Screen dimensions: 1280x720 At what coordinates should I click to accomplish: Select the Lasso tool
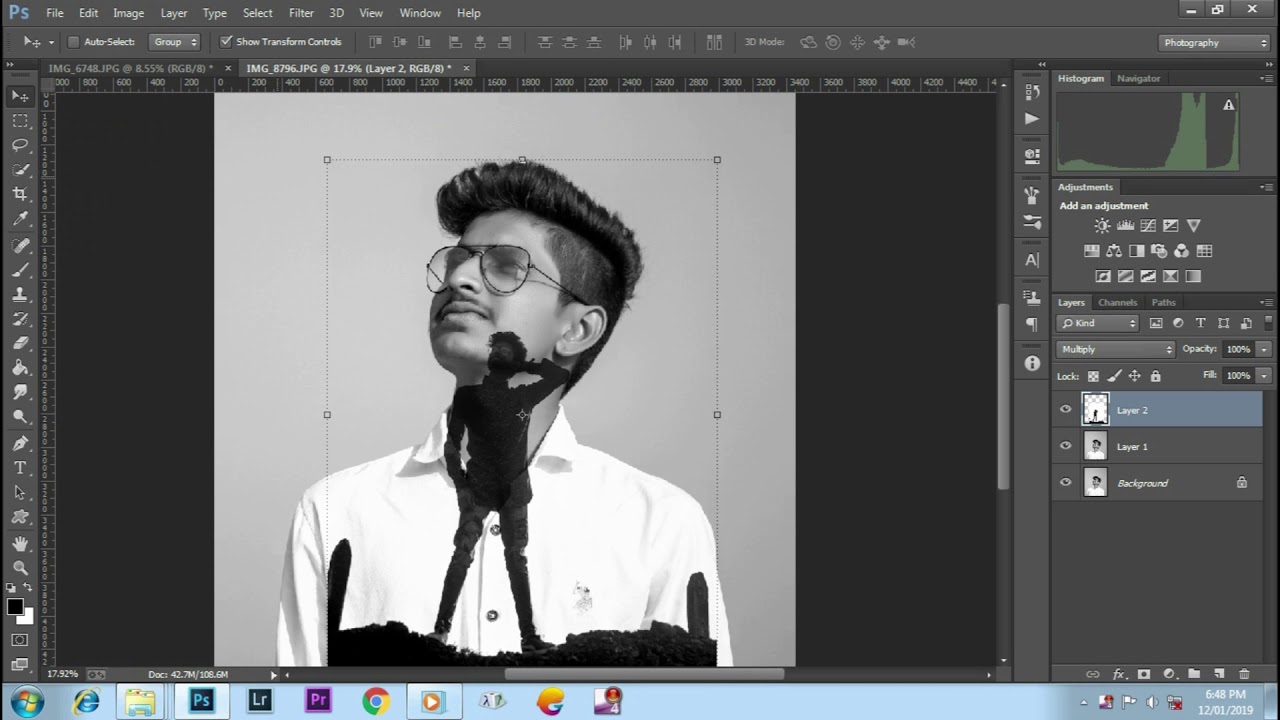[x=20, y=145]
